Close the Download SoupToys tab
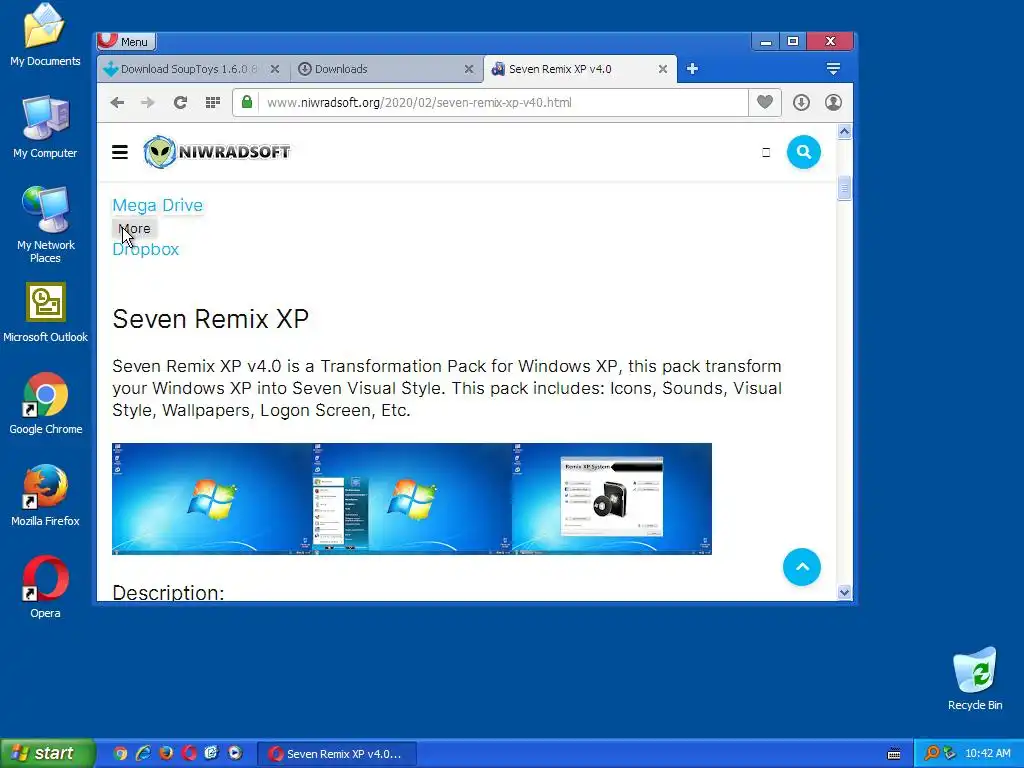 275,69
